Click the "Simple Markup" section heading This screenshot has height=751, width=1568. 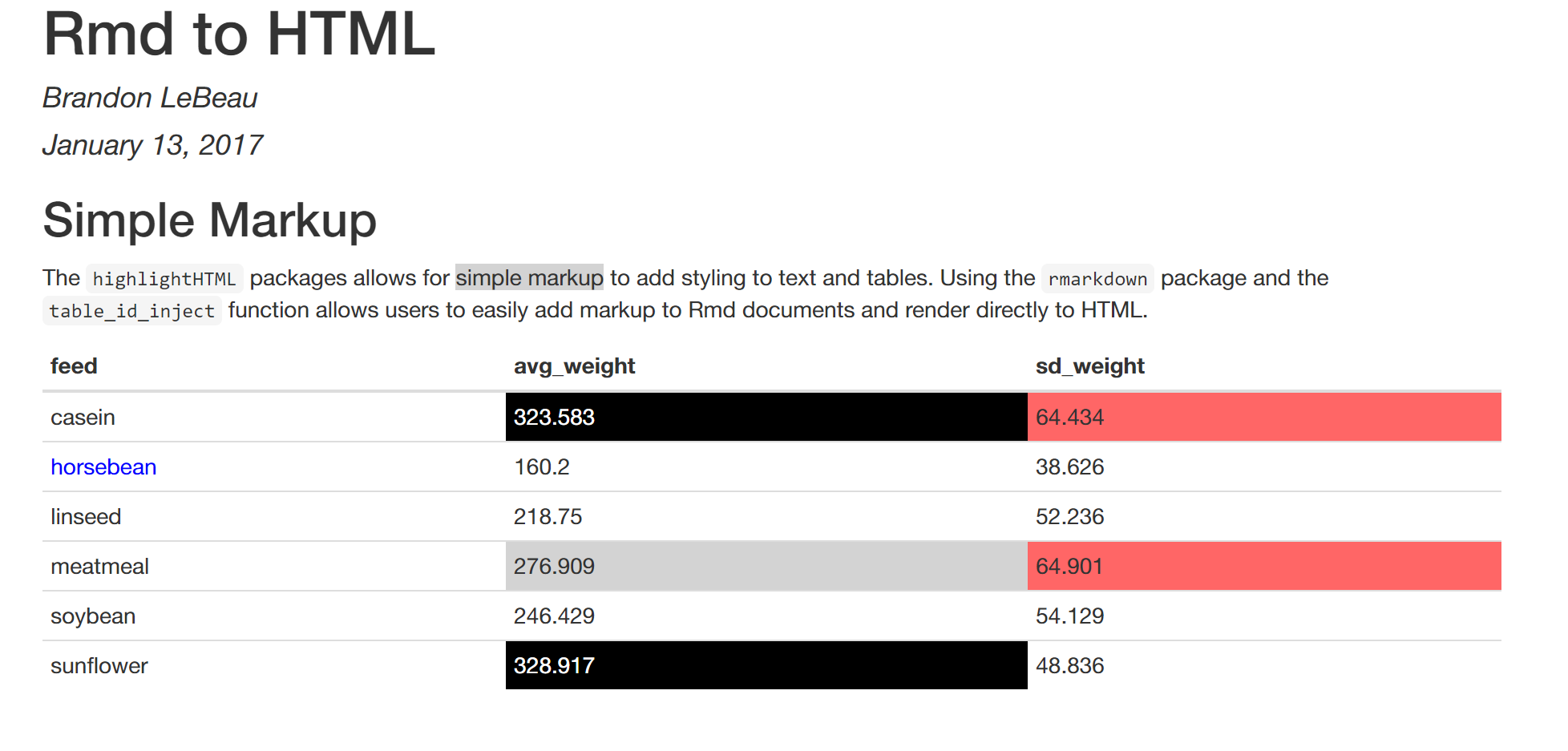[x=209, y=220]
